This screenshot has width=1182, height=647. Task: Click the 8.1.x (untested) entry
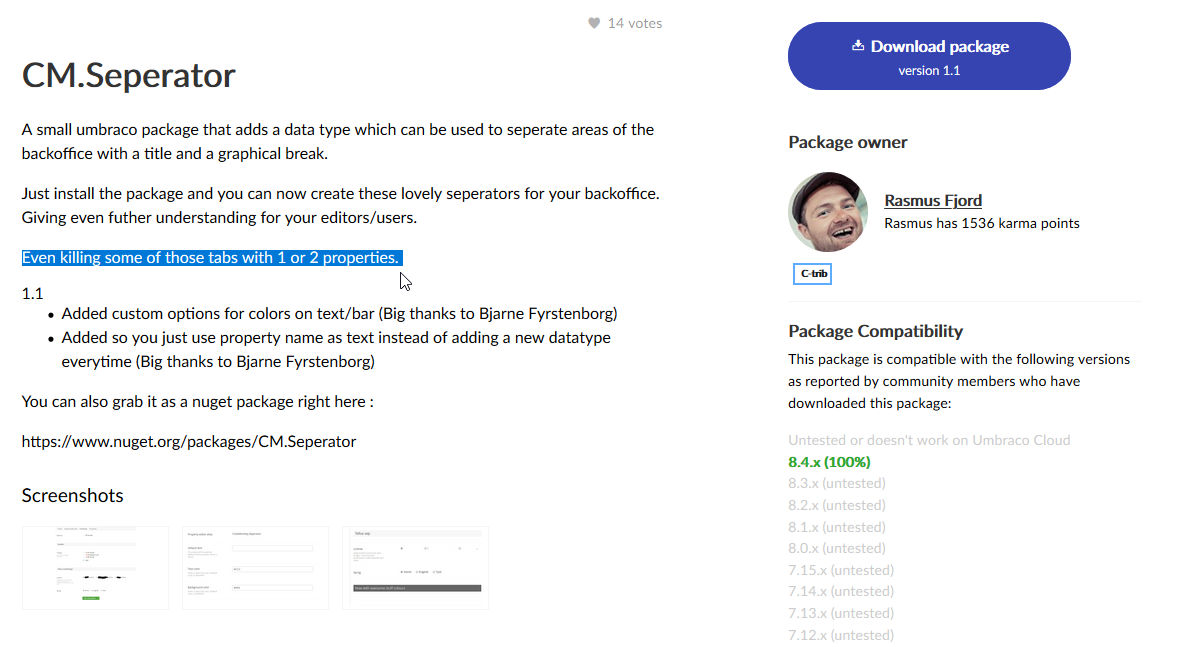click(837, 527)
